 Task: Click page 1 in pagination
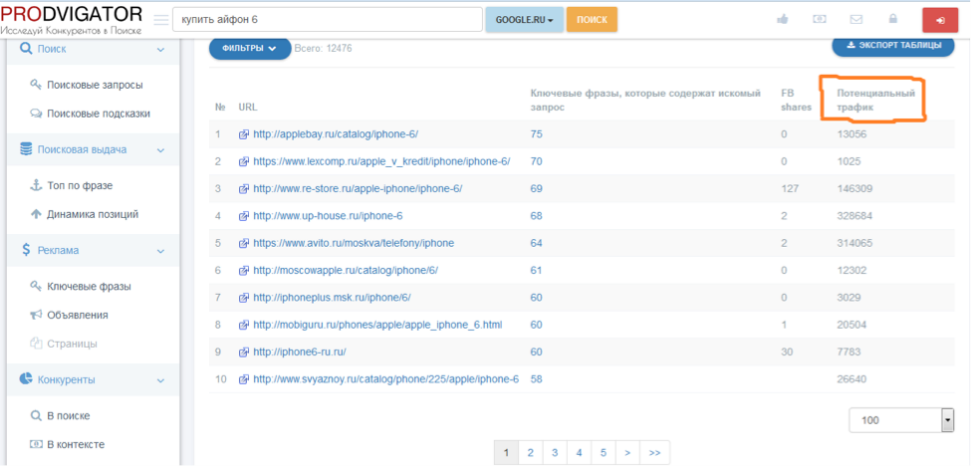(507, 453)
